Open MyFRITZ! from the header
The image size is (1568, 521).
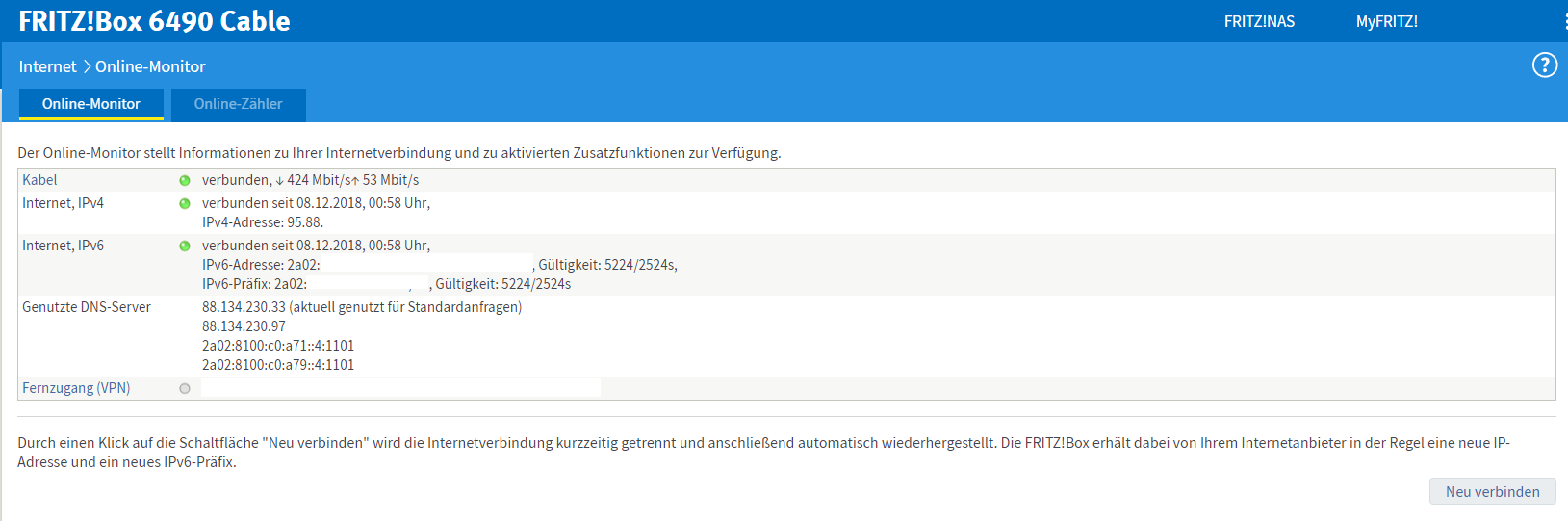coord(1386,21)
